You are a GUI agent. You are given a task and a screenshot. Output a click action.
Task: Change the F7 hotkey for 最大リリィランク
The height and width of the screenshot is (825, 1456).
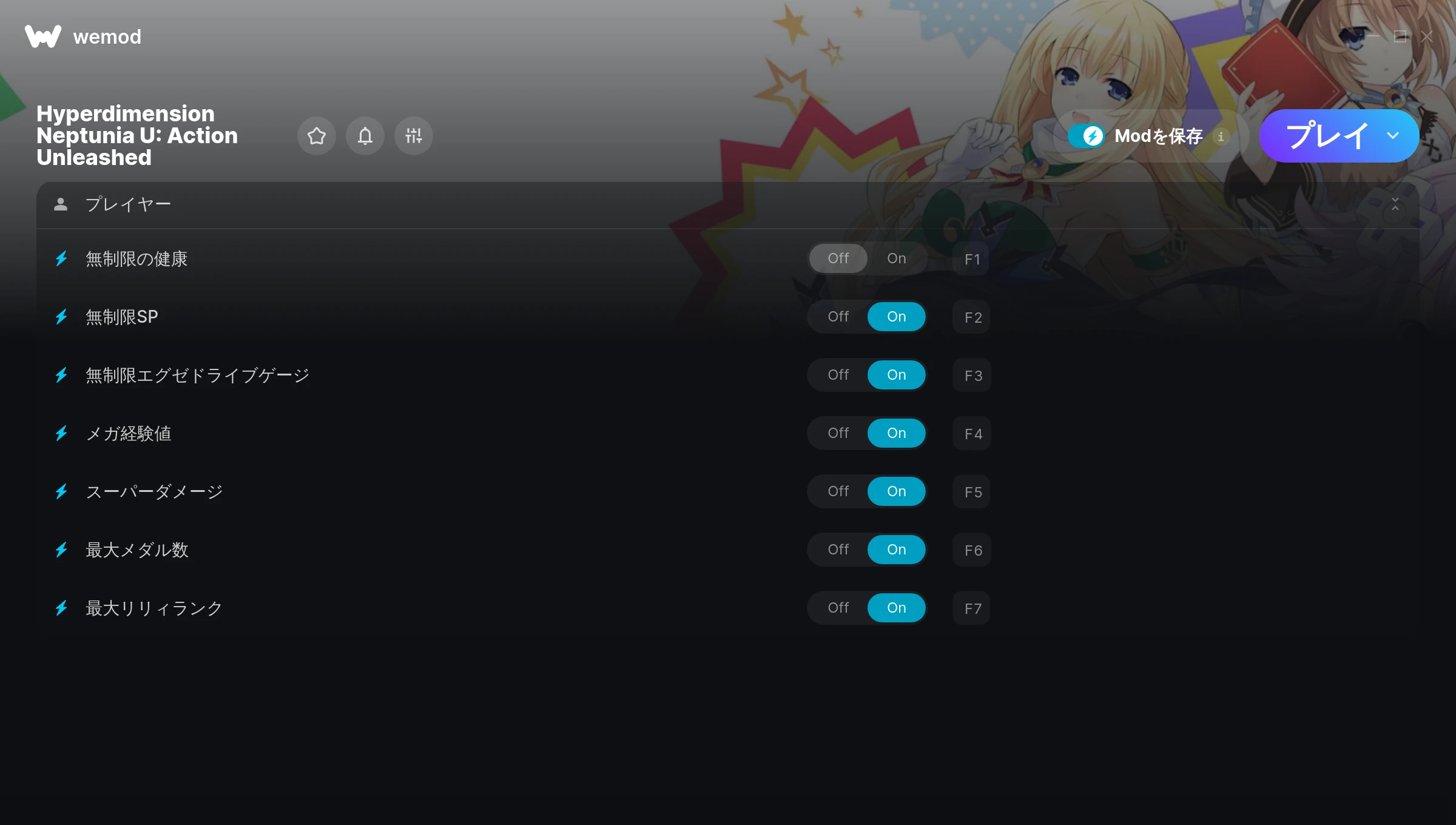point(972,608)
